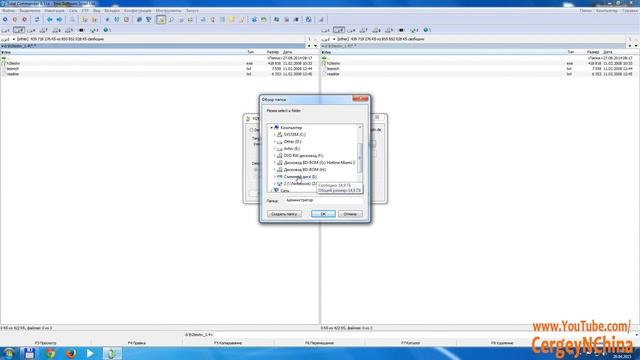Select Arhiv (E:) in folder tree
Screen dimensions: 640x360
coord(291,149)
